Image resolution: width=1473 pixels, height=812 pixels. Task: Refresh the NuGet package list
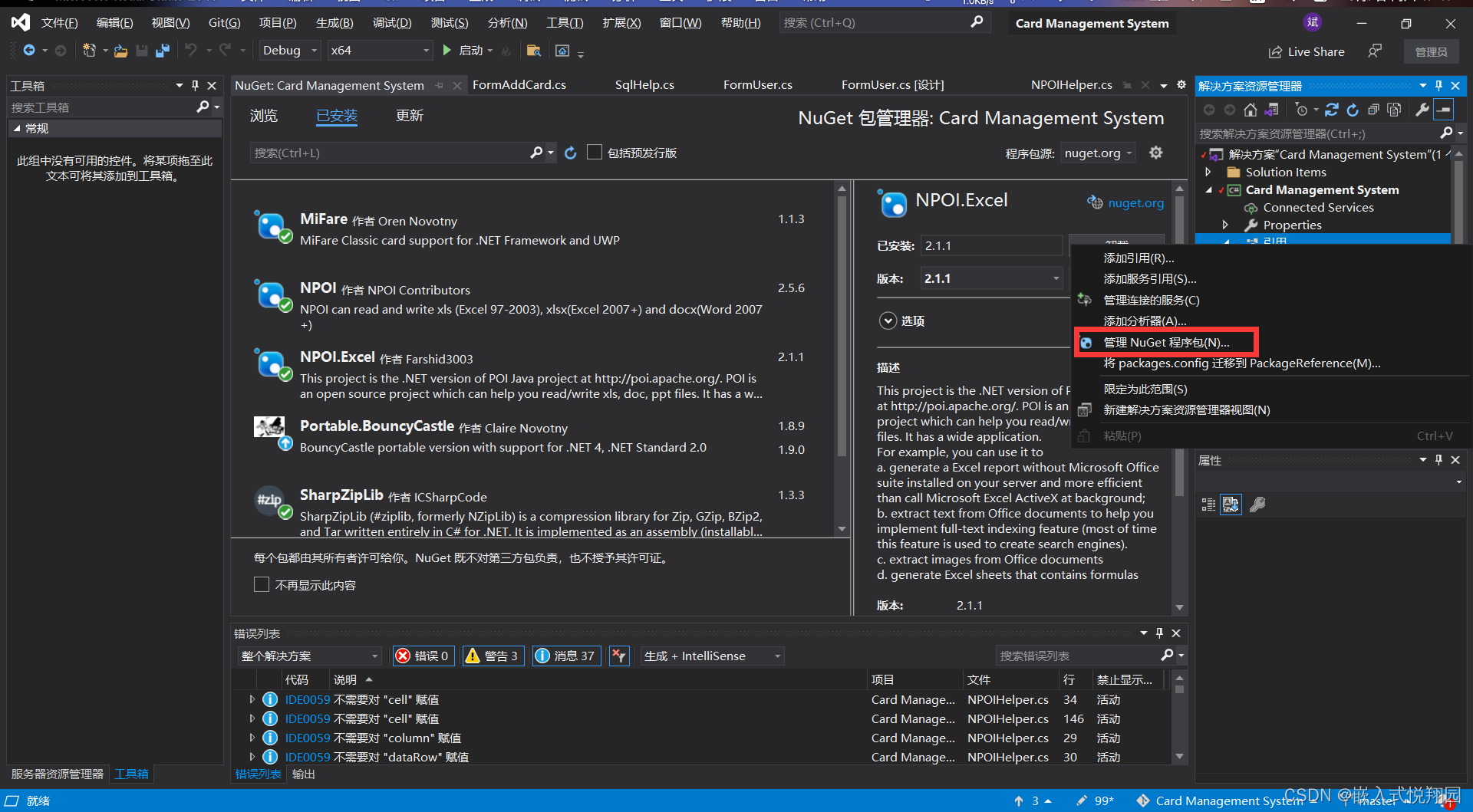(x=570, y=153)
